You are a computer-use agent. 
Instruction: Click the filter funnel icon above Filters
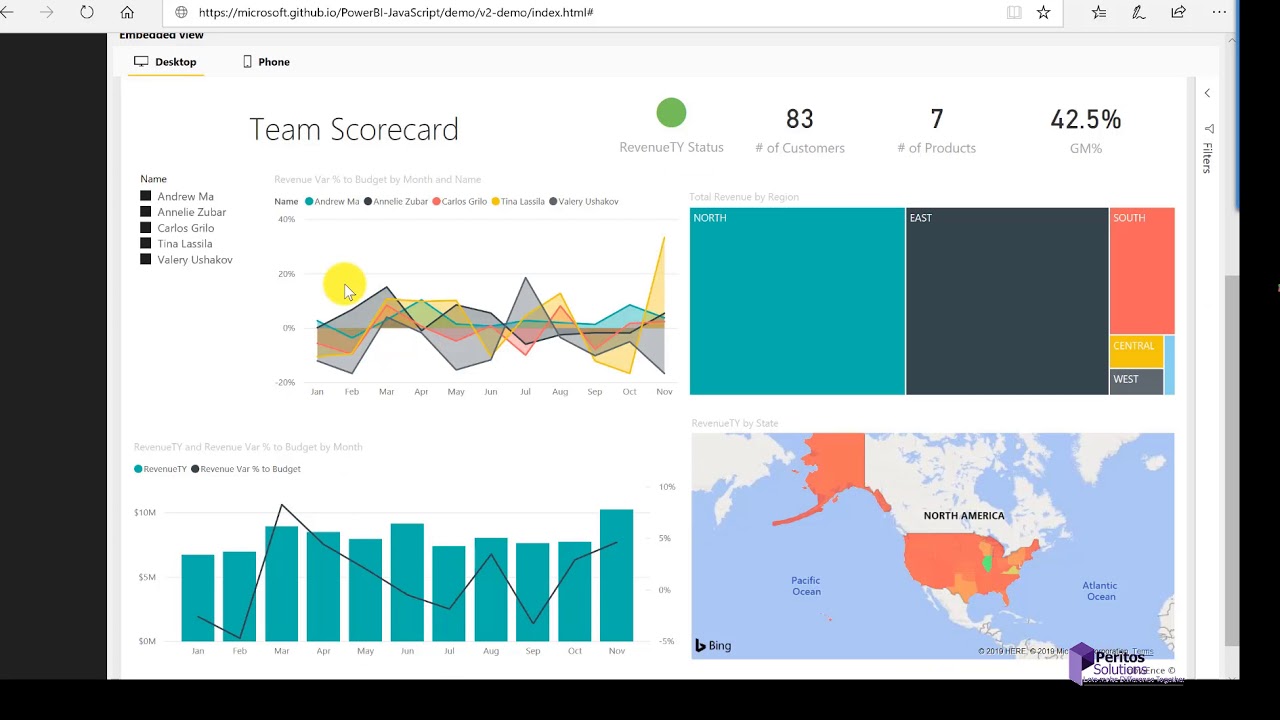[x=1208, y=129]
